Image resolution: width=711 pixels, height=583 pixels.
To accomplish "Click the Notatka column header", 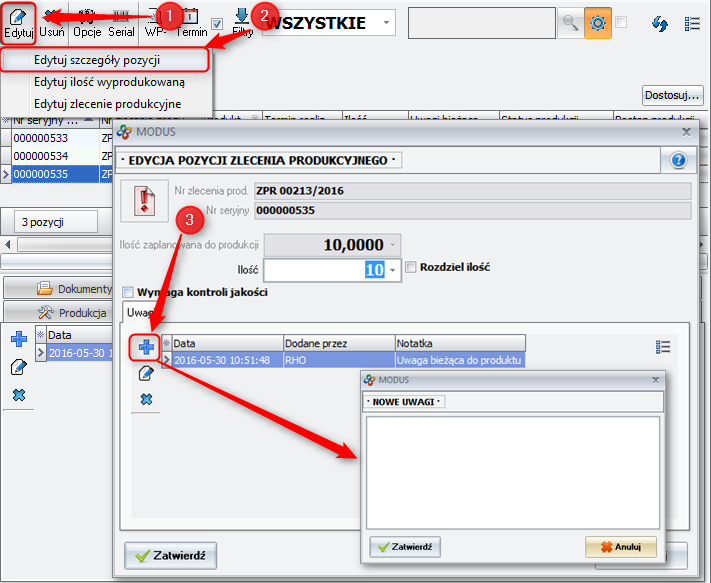I will pos(460,343).
